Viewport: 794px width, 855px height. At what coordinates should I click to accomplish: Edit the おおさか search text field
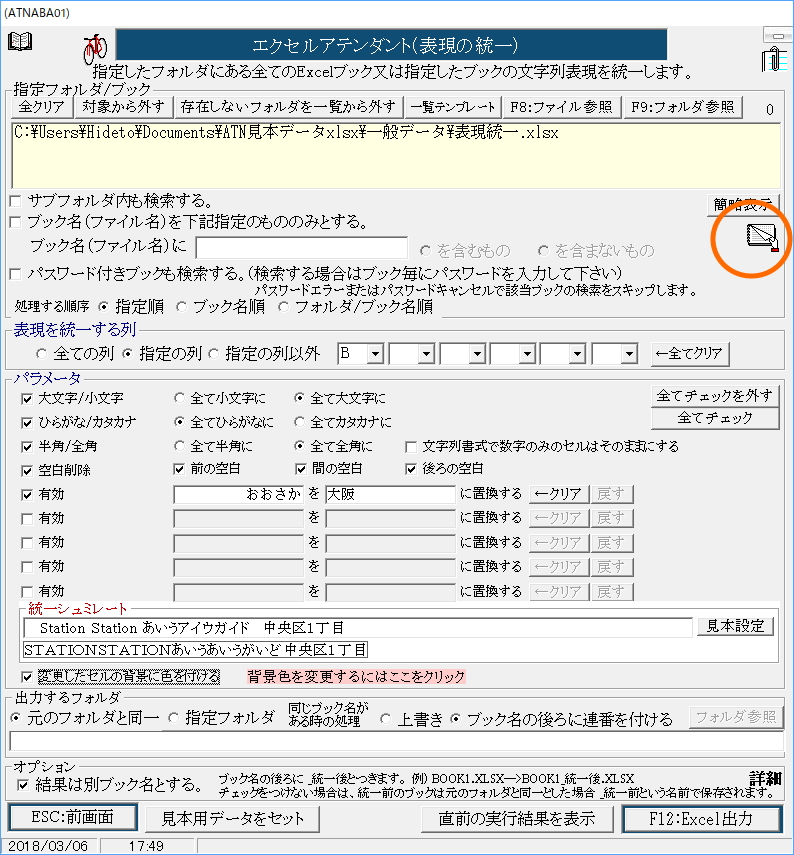point(239,495)
